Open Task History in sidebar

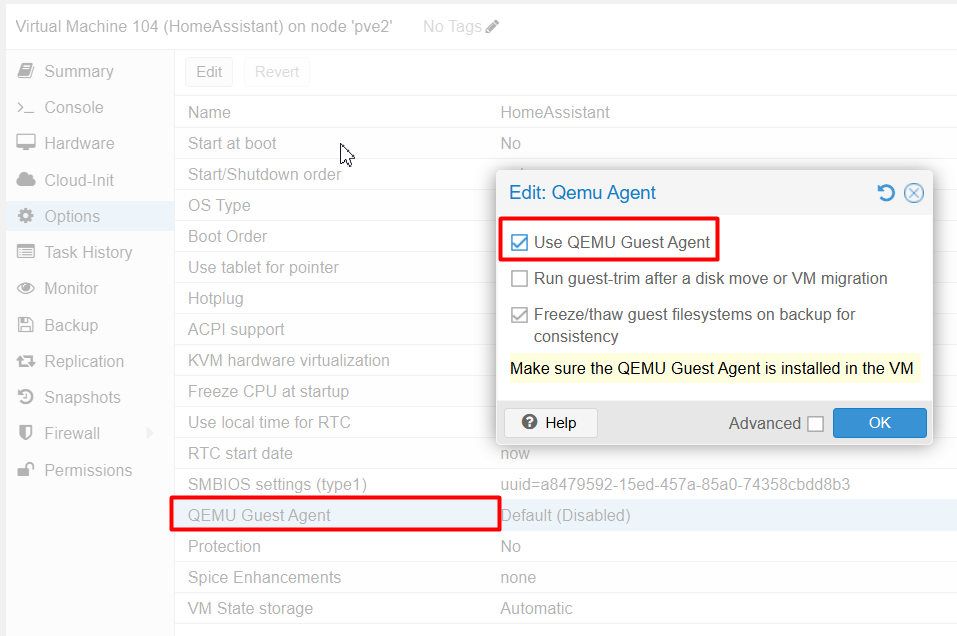tap(90, 252)
